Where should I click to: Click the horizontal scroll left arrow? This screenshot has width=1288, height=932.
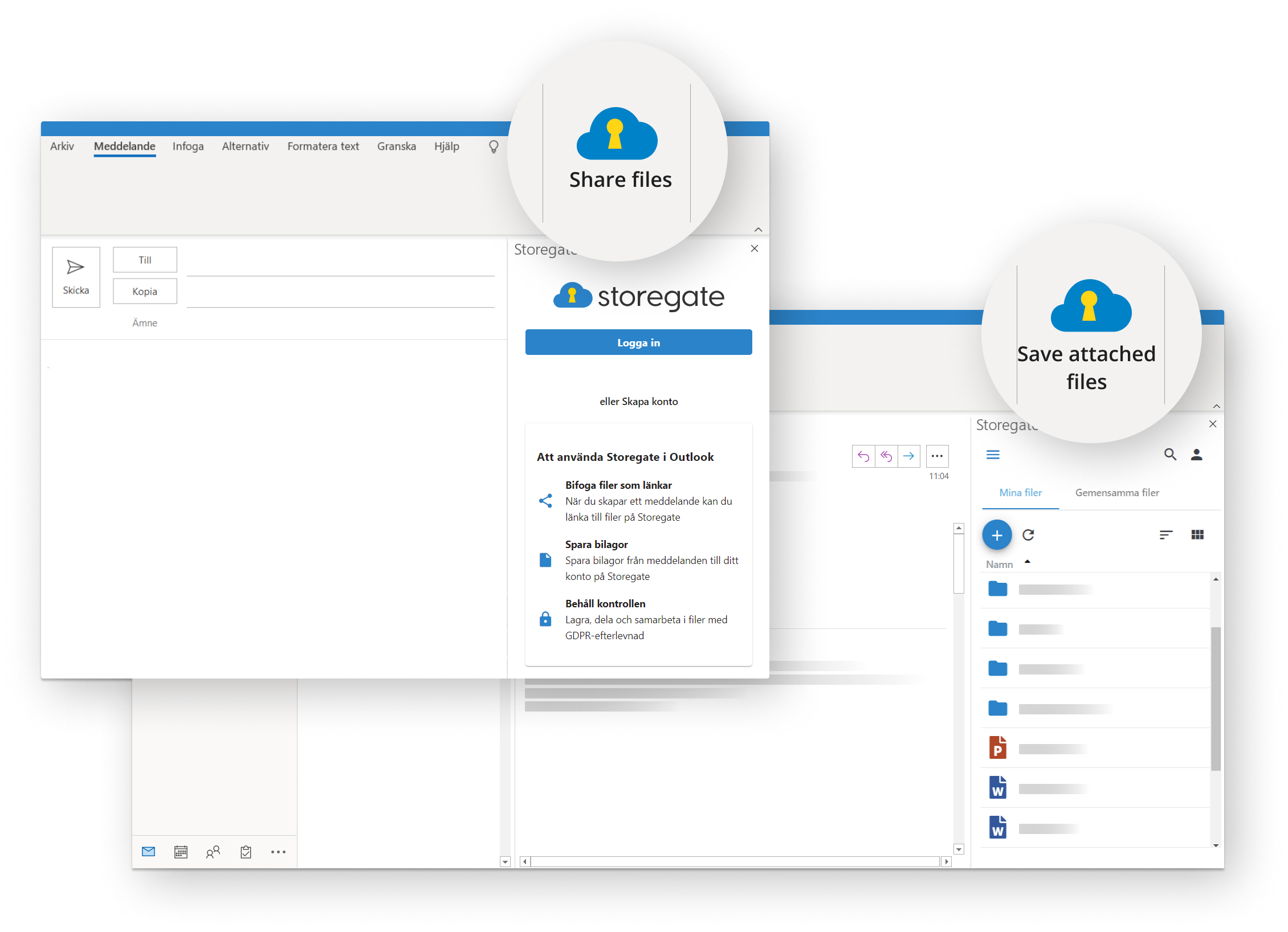(x=524, y=861)
